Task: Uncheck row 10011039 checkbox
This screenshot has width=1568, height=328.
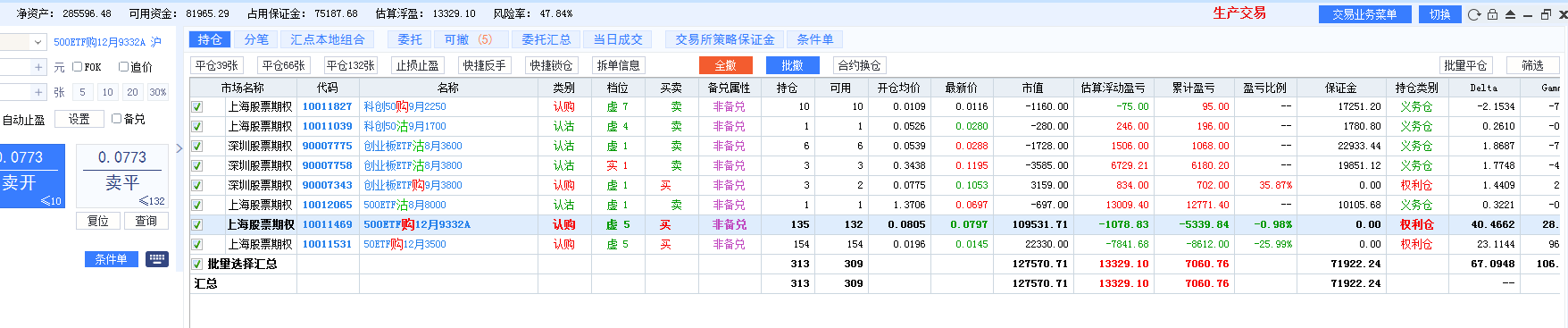Action: tap(197, 126)
